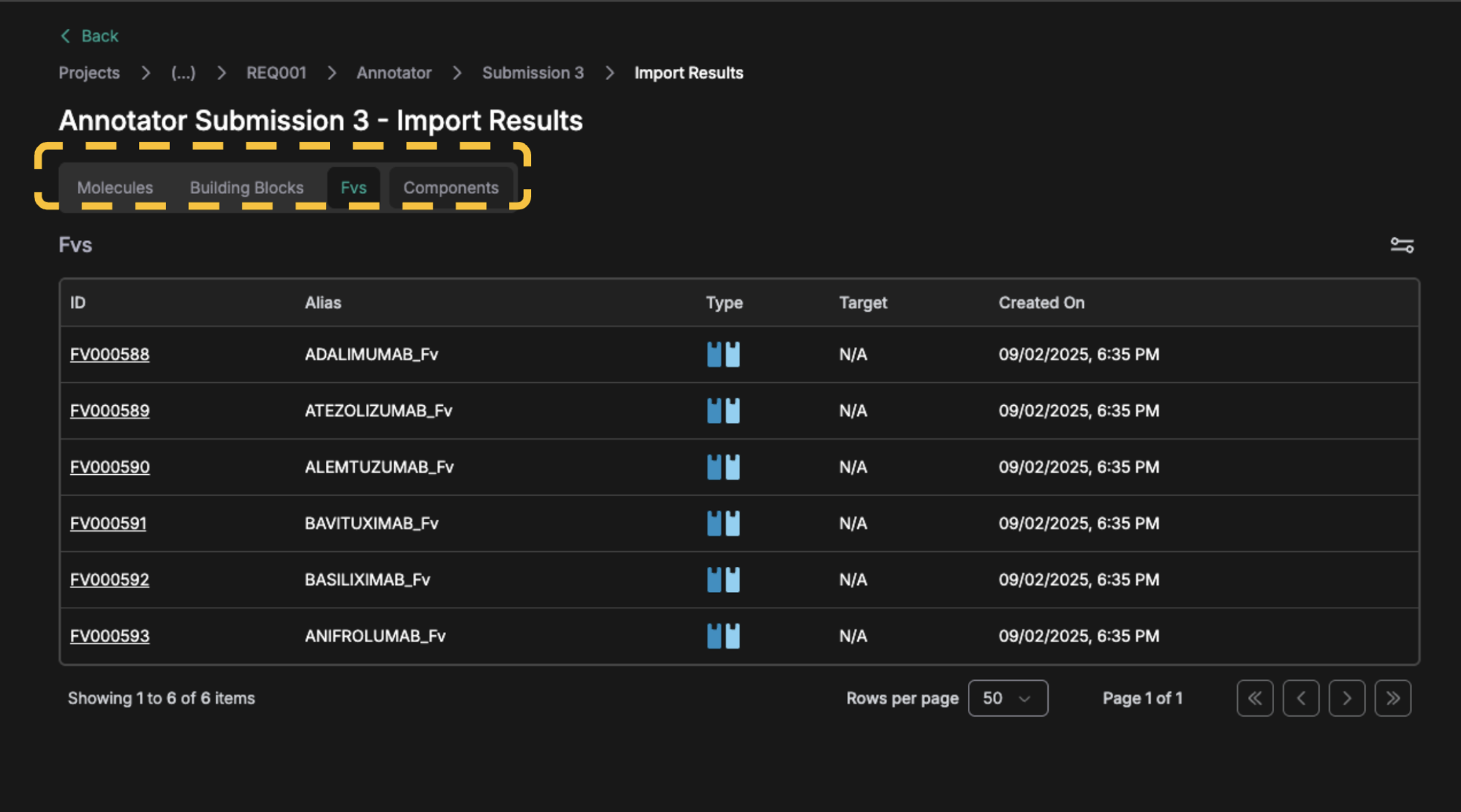1461x812 pixels.
Task: Open table filter settings icon
Action: click(x=1401, y=245)
